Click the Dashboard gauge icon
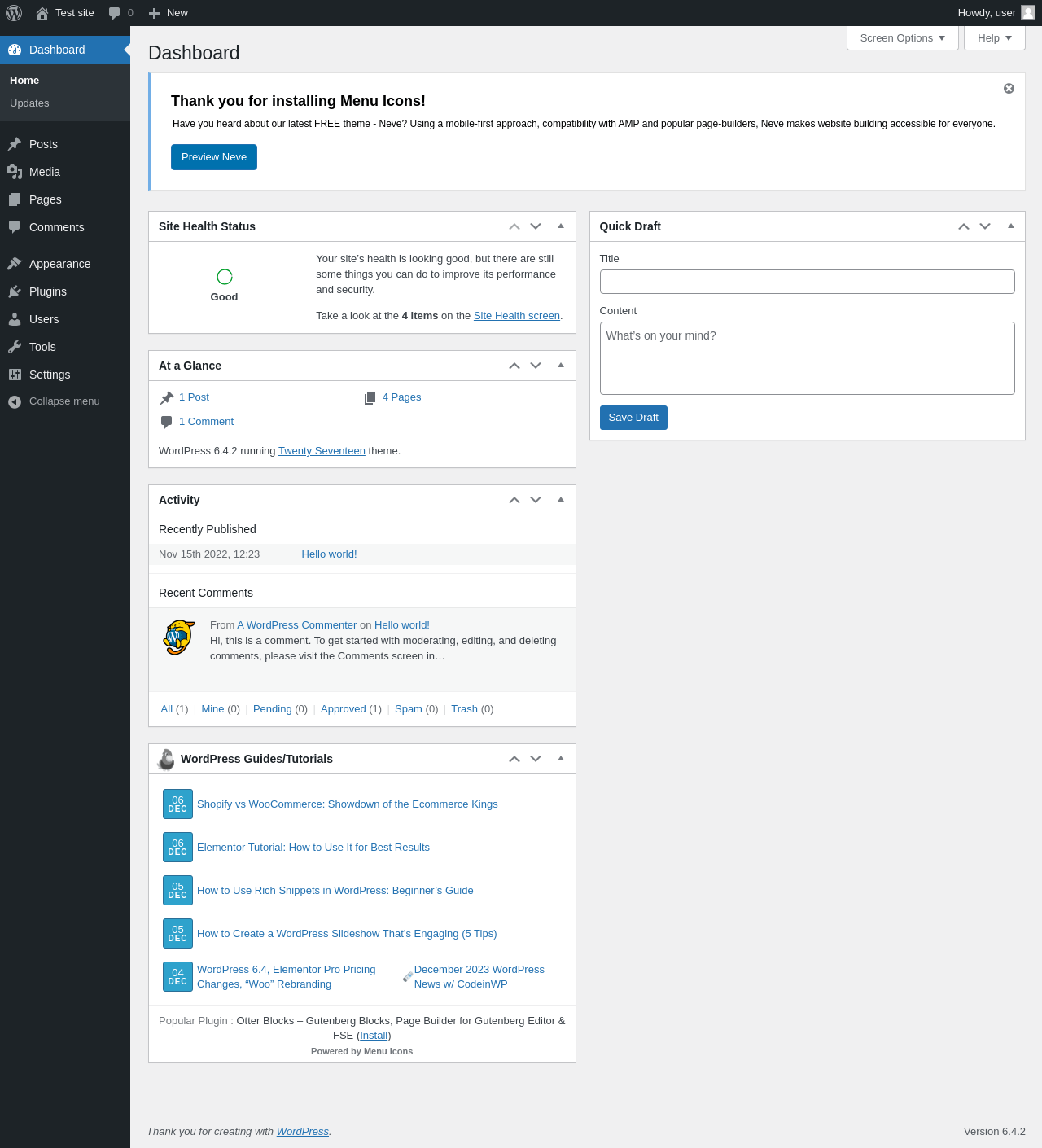The height and width of the screenshot is (1148, 1042). click(x=15, y=50)
